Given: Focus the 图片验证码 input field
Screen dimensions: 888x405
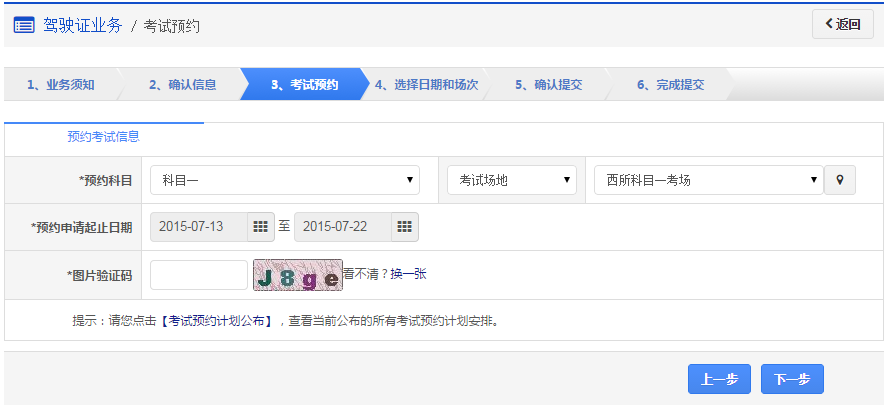Looking at the screenshot, I should [198, 275].
